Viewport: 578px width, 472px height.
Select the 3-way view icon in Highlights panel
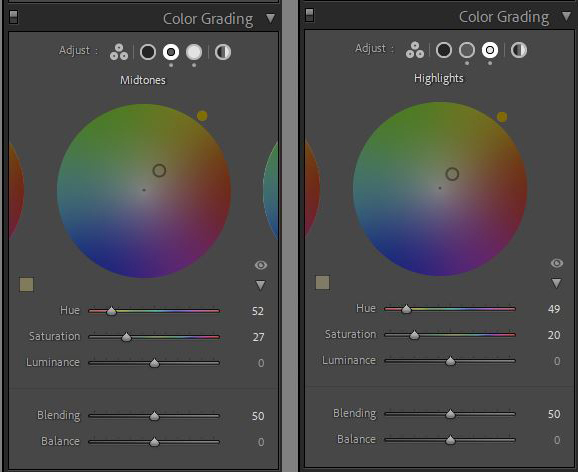coord(415,50)
